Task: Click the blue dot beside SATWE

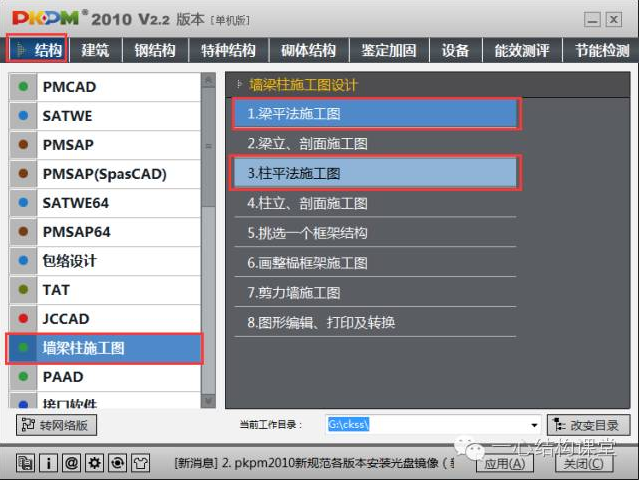Action: pyautogui.click(x=23, y=116)
